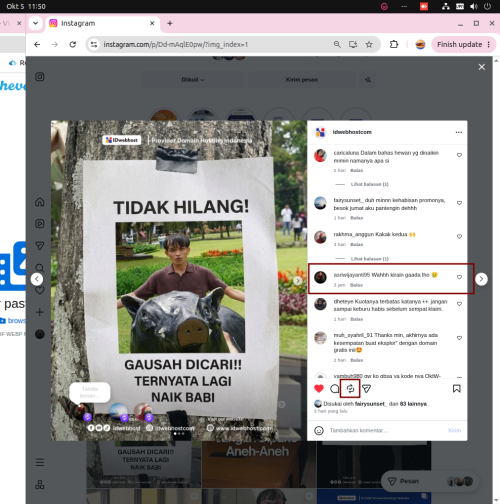Open the site info icon in the address bar
This screenshot has height=504, width=500.
pos(94,44)
